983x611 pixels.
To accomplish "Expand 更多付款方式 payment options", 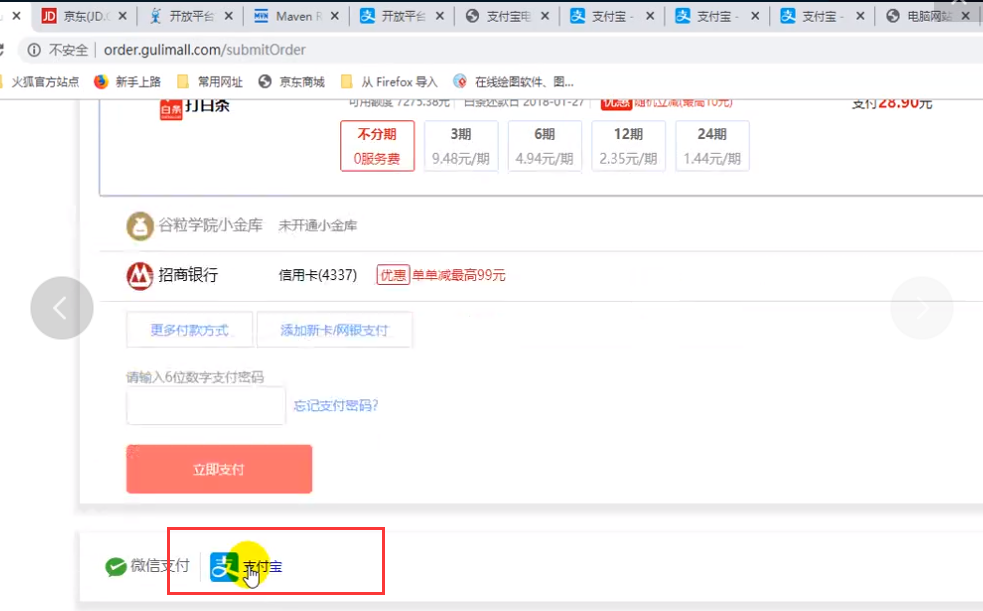I will (190, 330).
